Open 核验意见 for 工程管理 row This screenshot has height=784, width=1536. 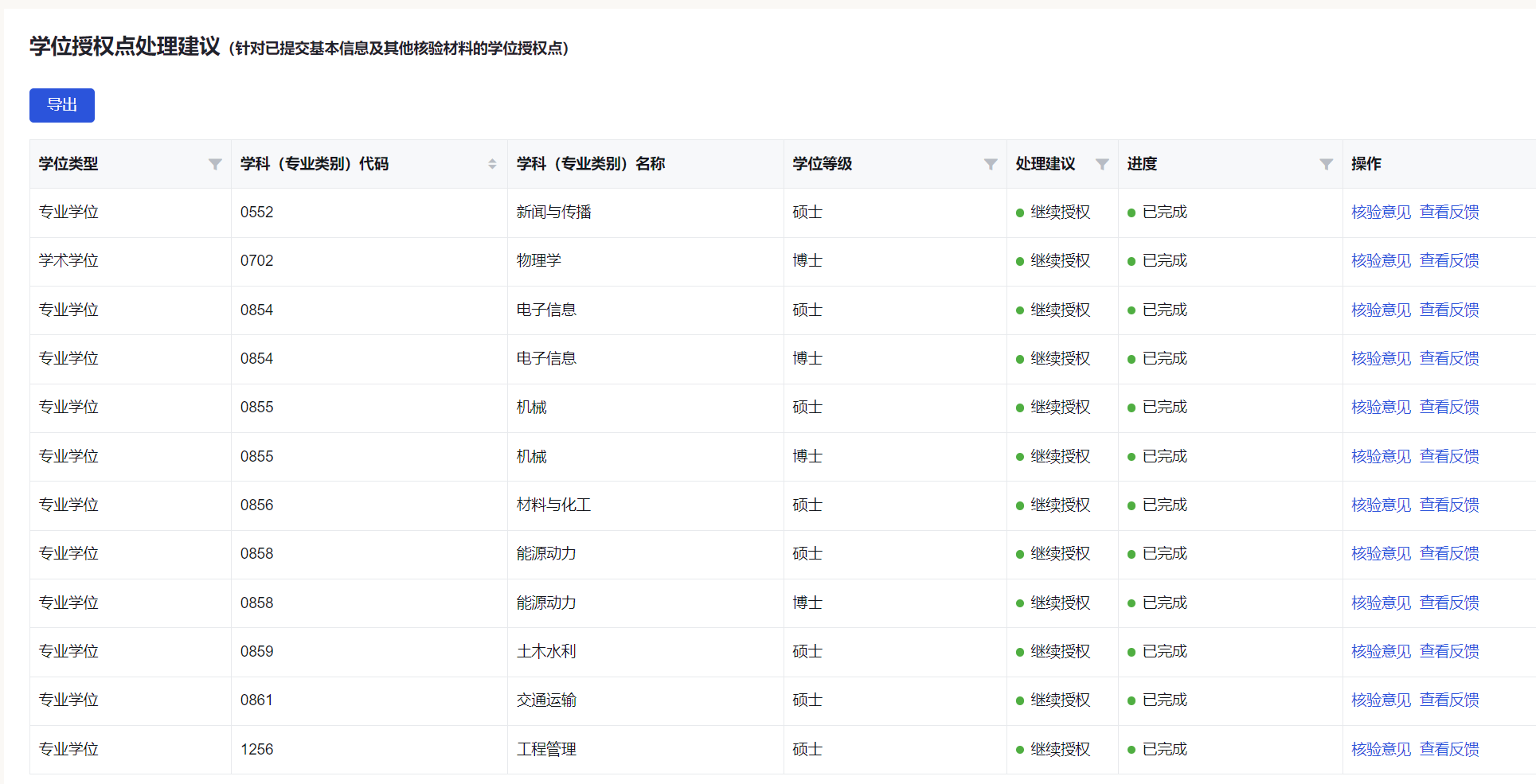[1381, 750]
